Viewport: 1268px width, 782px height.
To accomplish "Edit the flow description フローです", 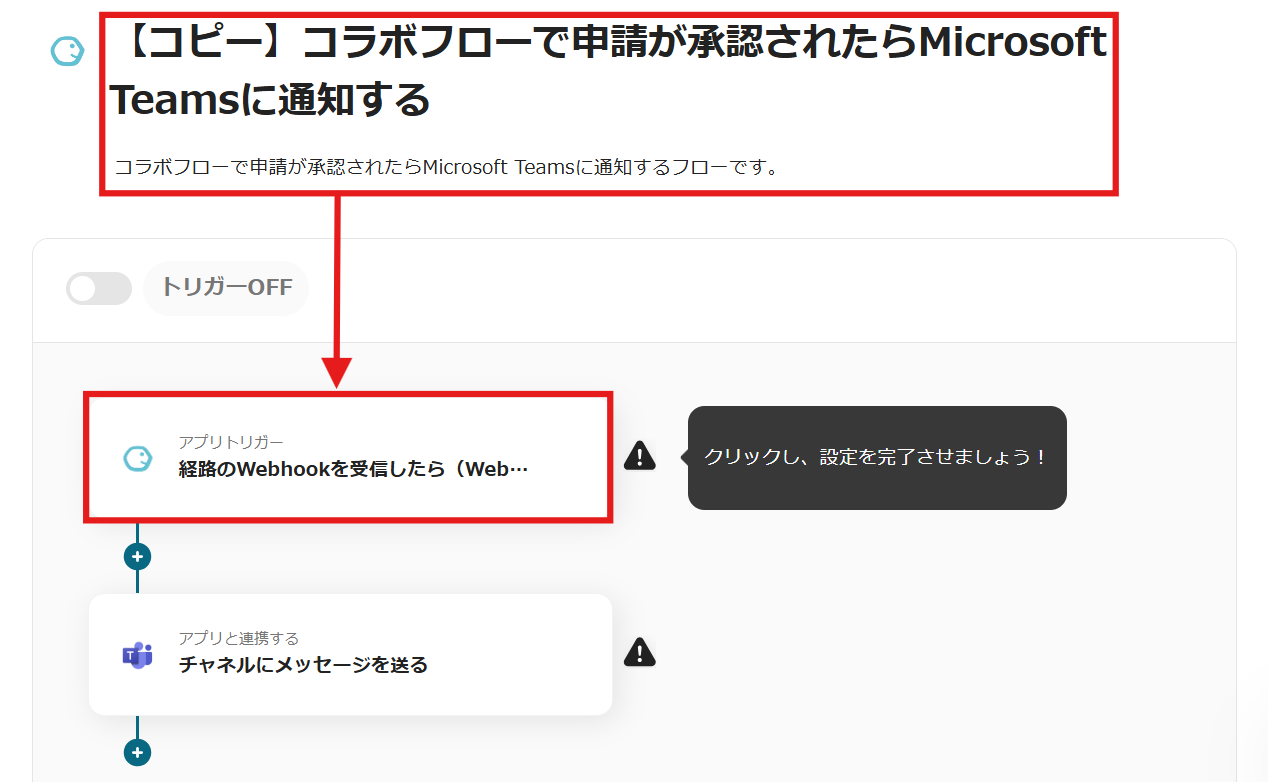I will tap(446, 167).
